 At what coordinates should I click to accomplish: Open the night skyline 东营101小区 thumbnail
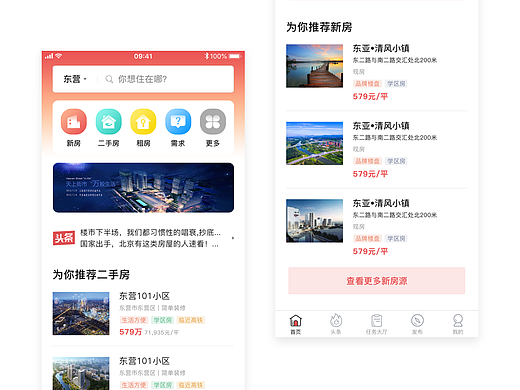tap(81, 313)
